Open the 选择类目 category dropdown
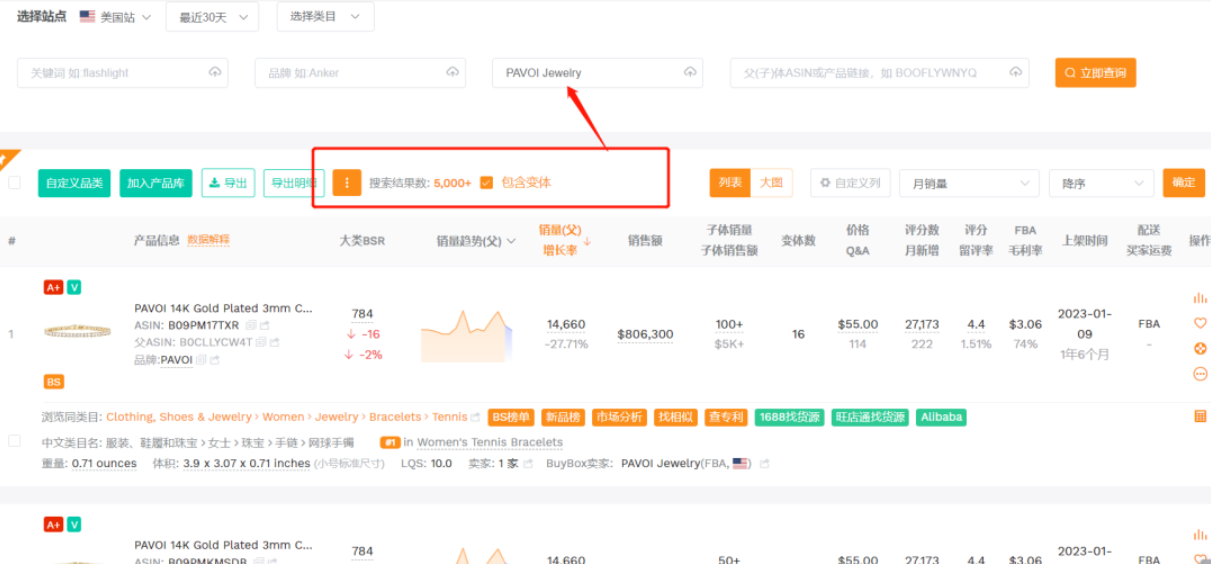 click(x=325, y=17)
